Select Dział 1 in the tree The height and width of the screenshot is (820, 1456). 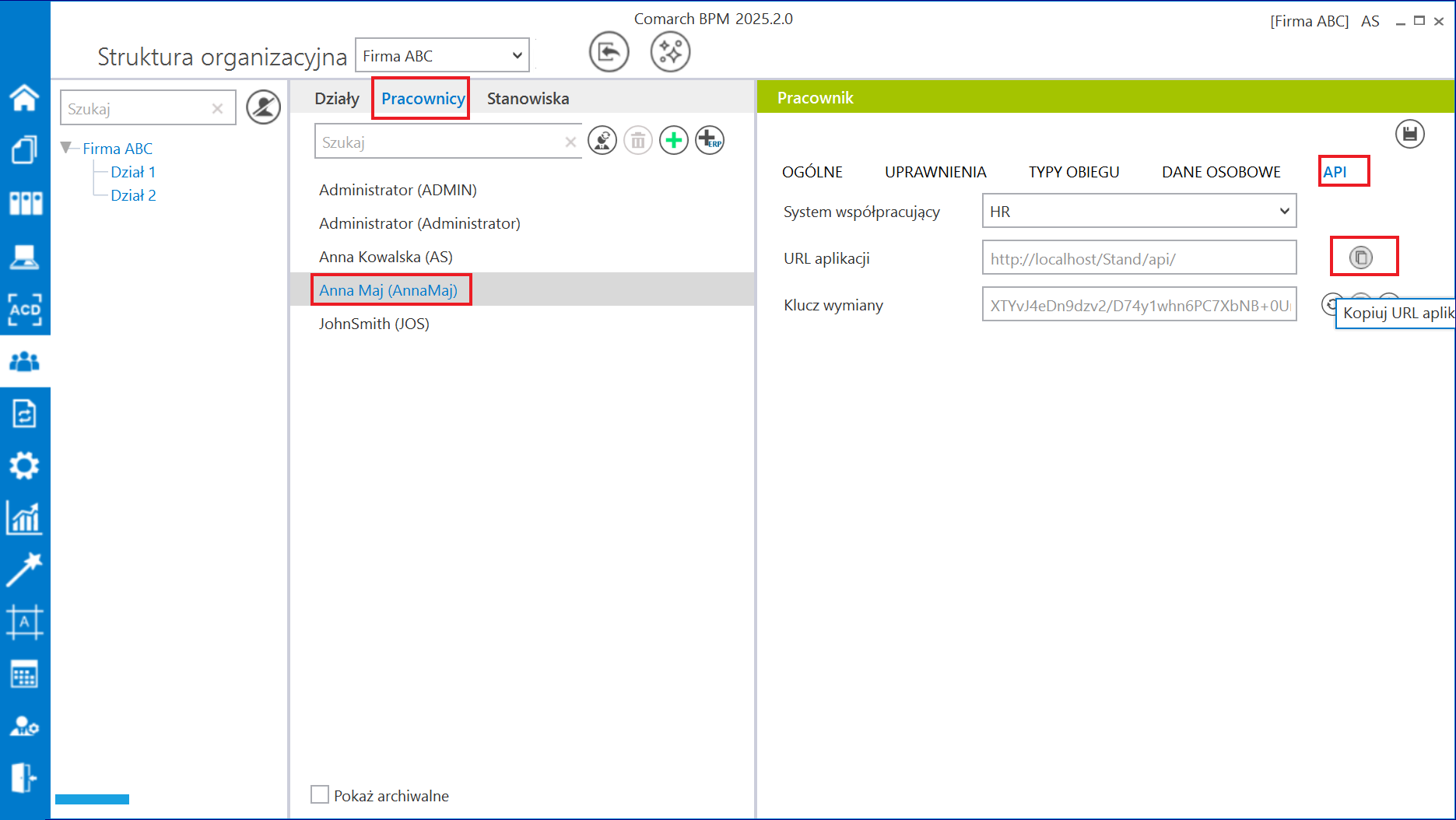click(133, 172)
